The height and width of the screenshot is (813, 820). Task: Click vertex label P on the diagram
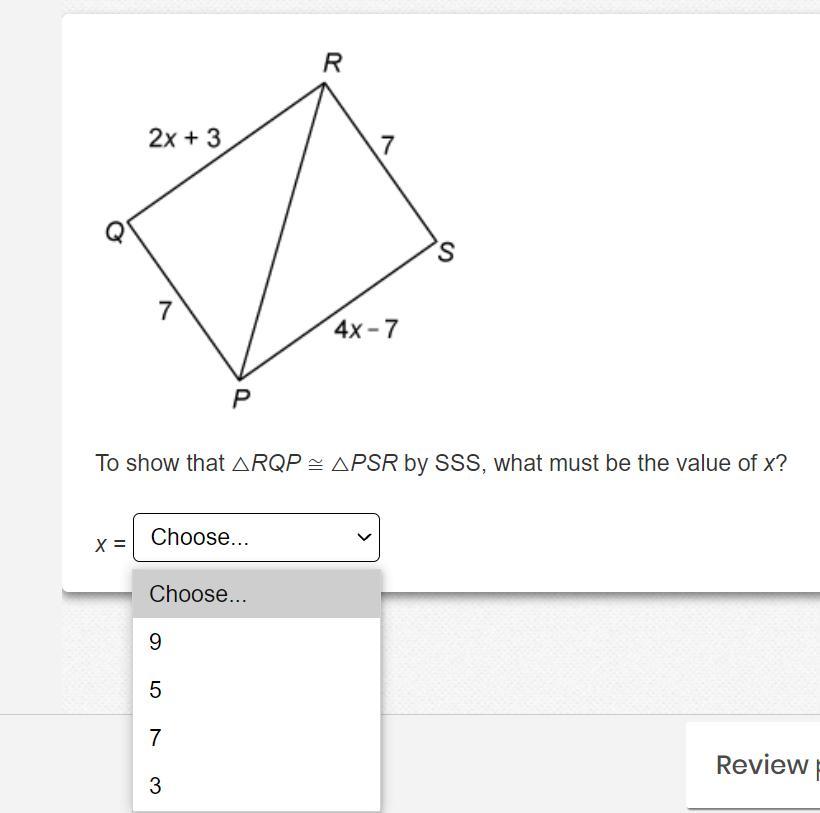(241, 399)
